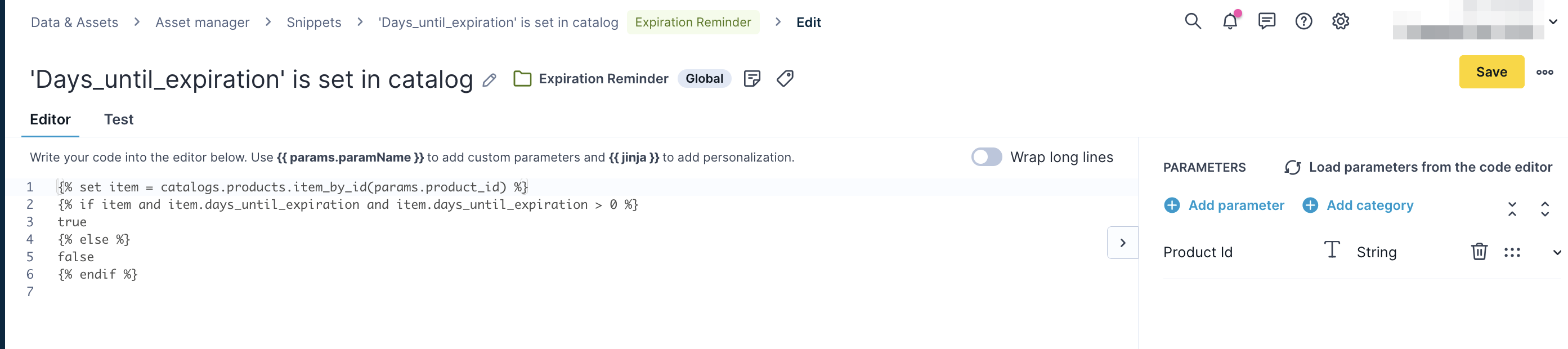Click line 7 in the code editor

pyautogui.click(x=244, y=292)
